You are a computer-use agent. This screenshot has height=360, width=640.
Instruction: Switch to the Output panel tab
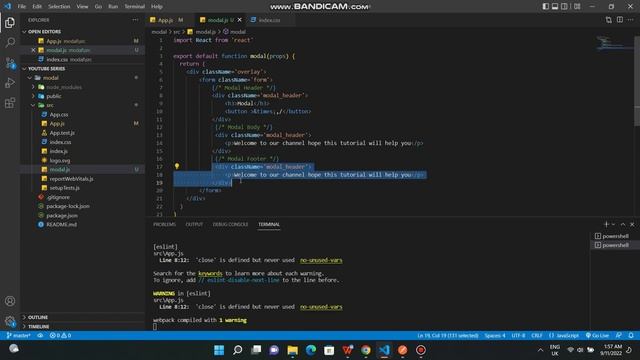(194, 224)
